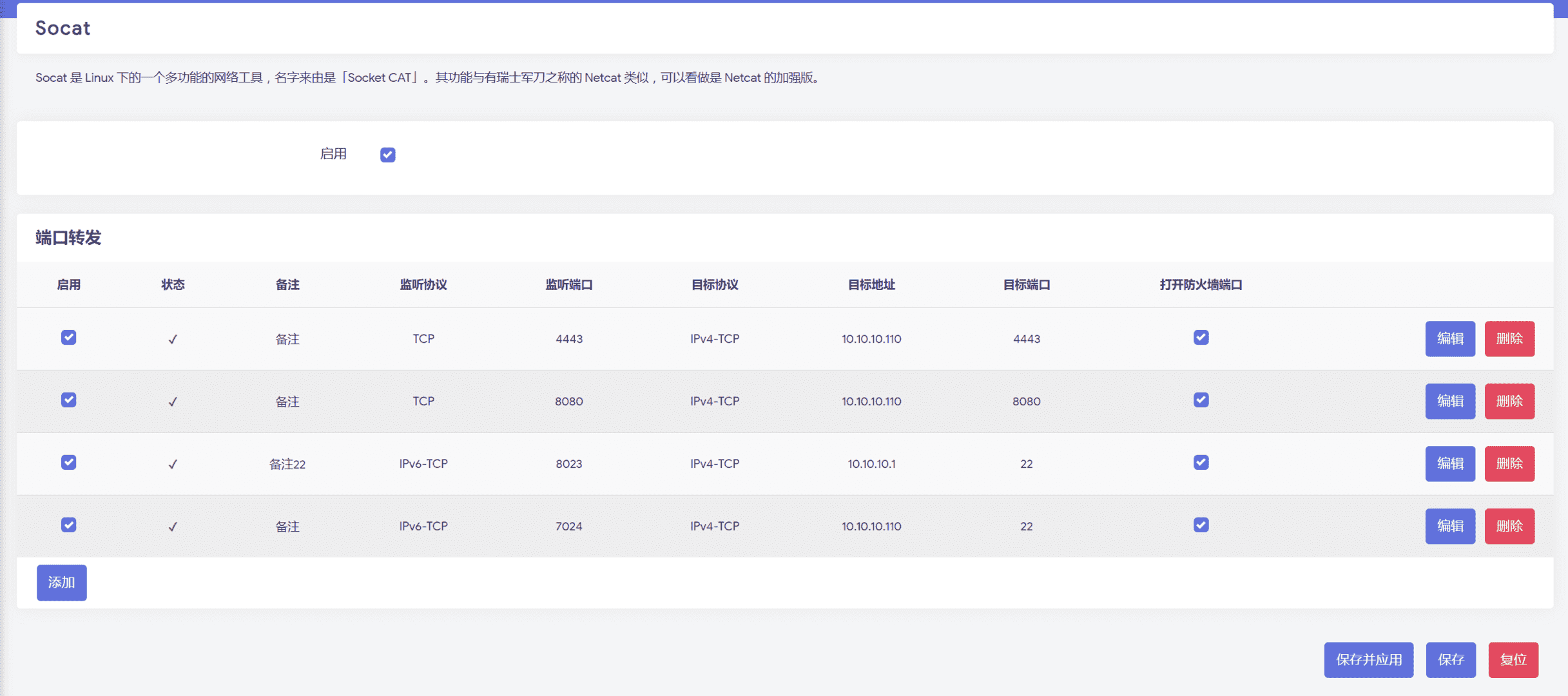The height and width of the screenshot is (696, 1568).
Task: Toggle firewall port checkbox for 4443 rule
Action: pos(1201,338)
